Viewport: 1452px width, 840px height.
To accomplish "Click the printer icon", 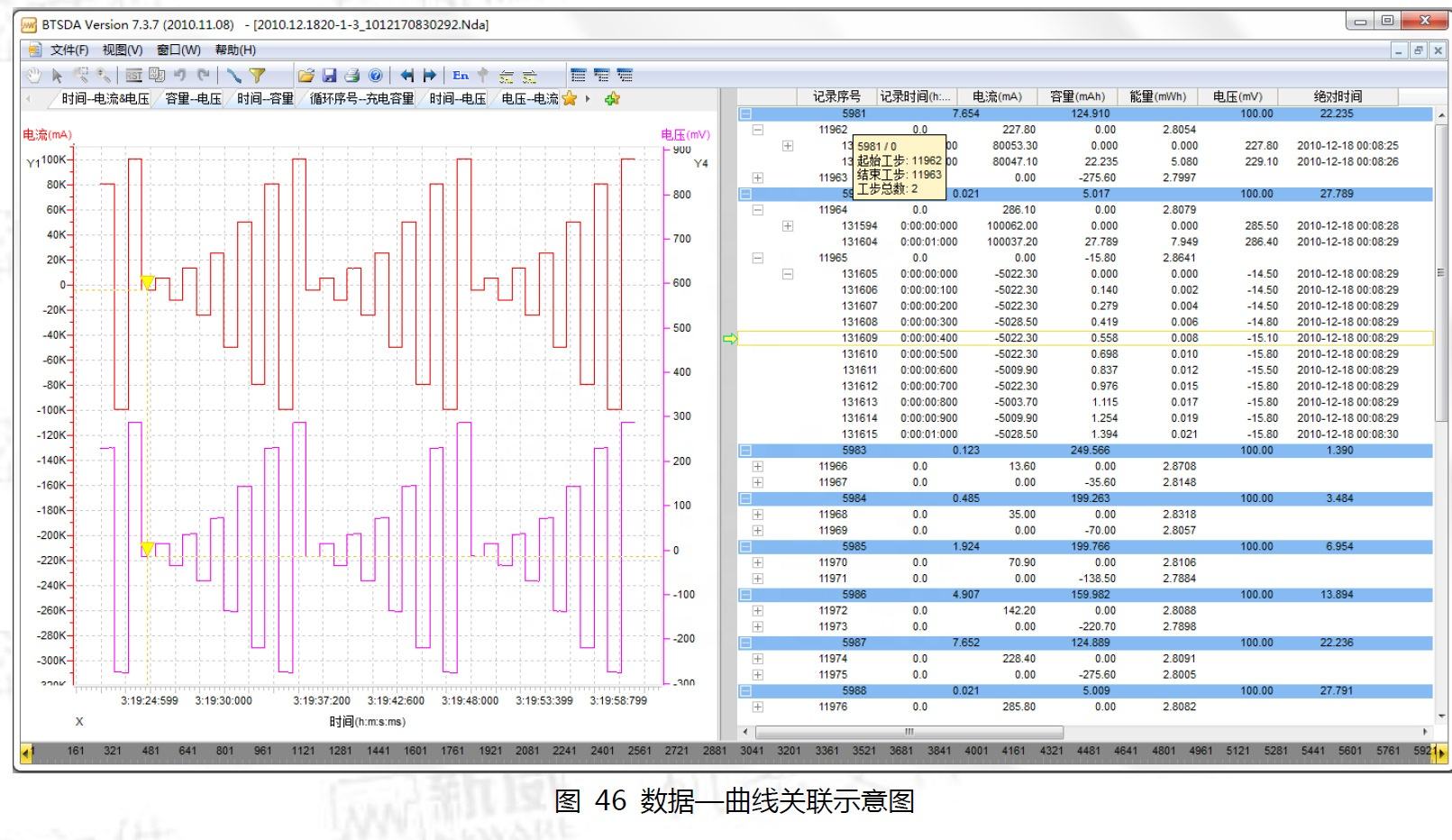I will coord(352,76).
